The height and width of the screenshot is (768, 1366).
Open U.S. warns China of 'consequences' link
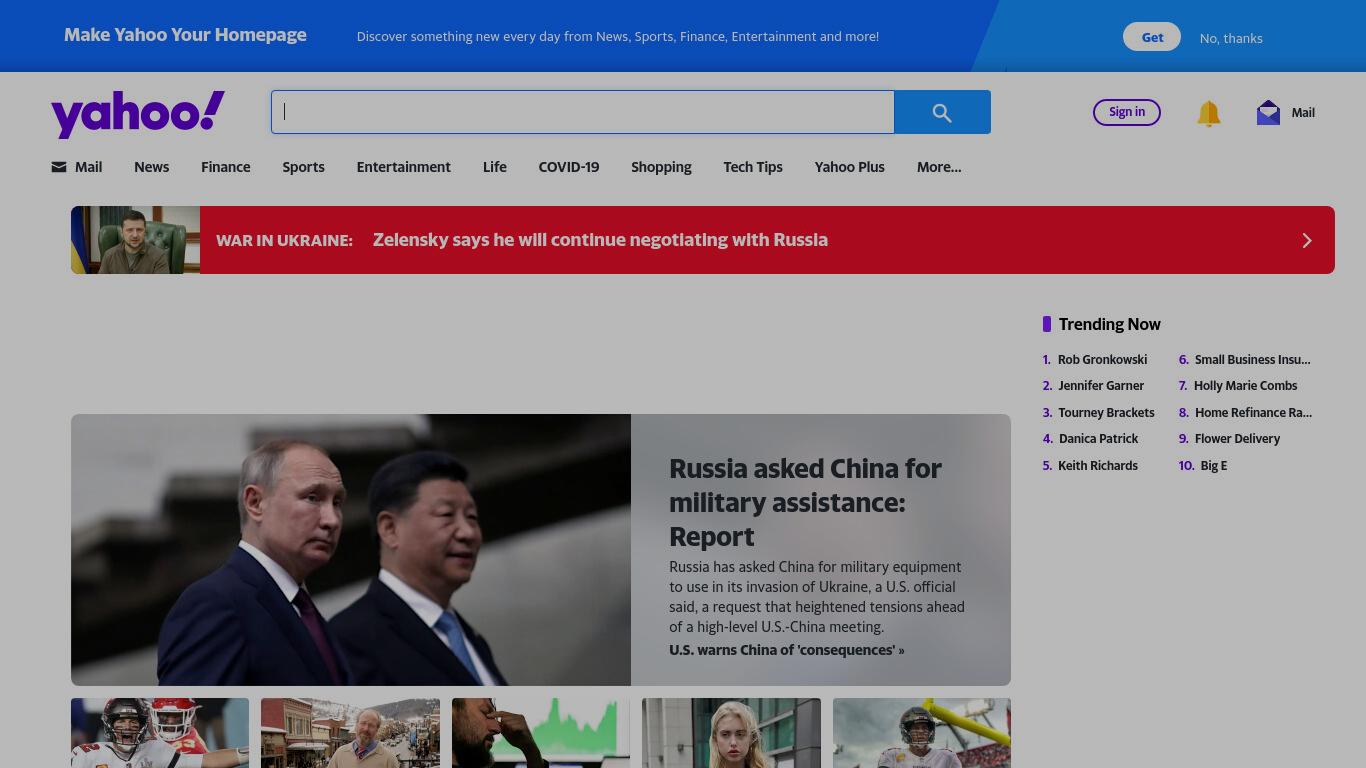(787, 650)
